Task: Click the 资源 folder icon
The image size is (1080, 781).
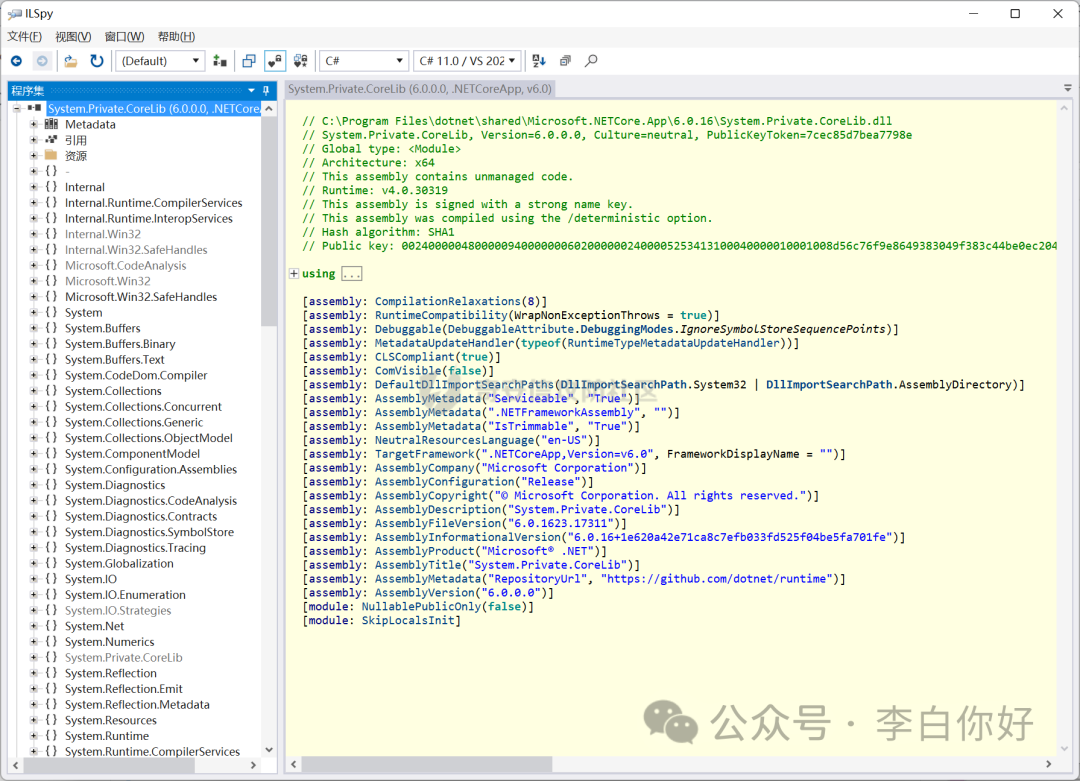Action: point(51,156)
